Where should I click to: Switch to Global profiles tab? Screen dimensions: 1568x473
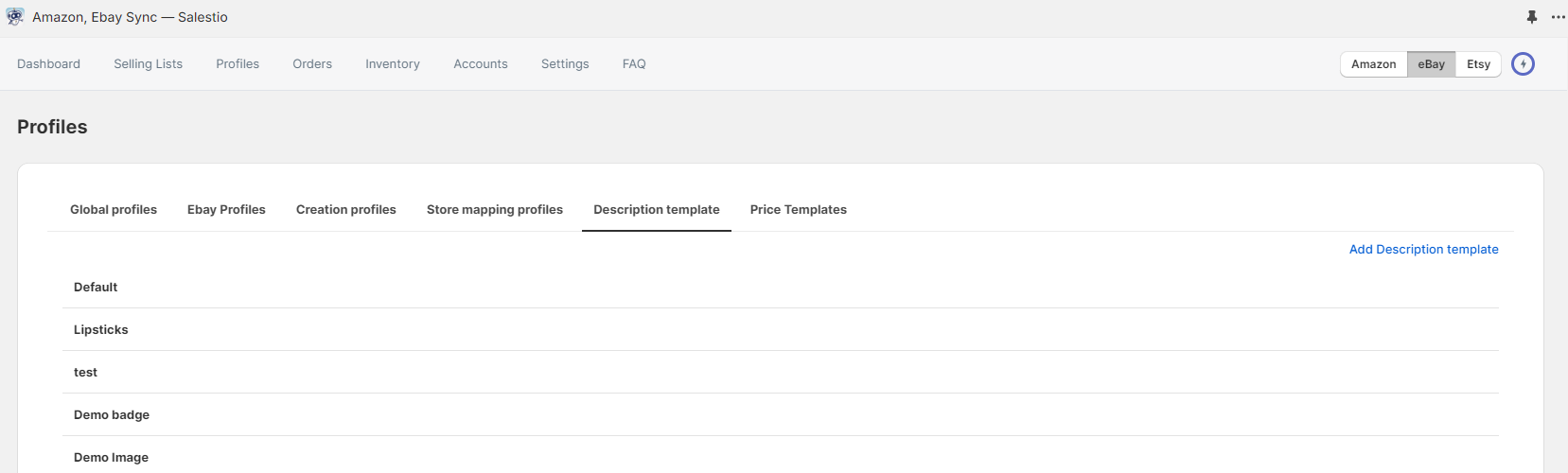[114, 210]
